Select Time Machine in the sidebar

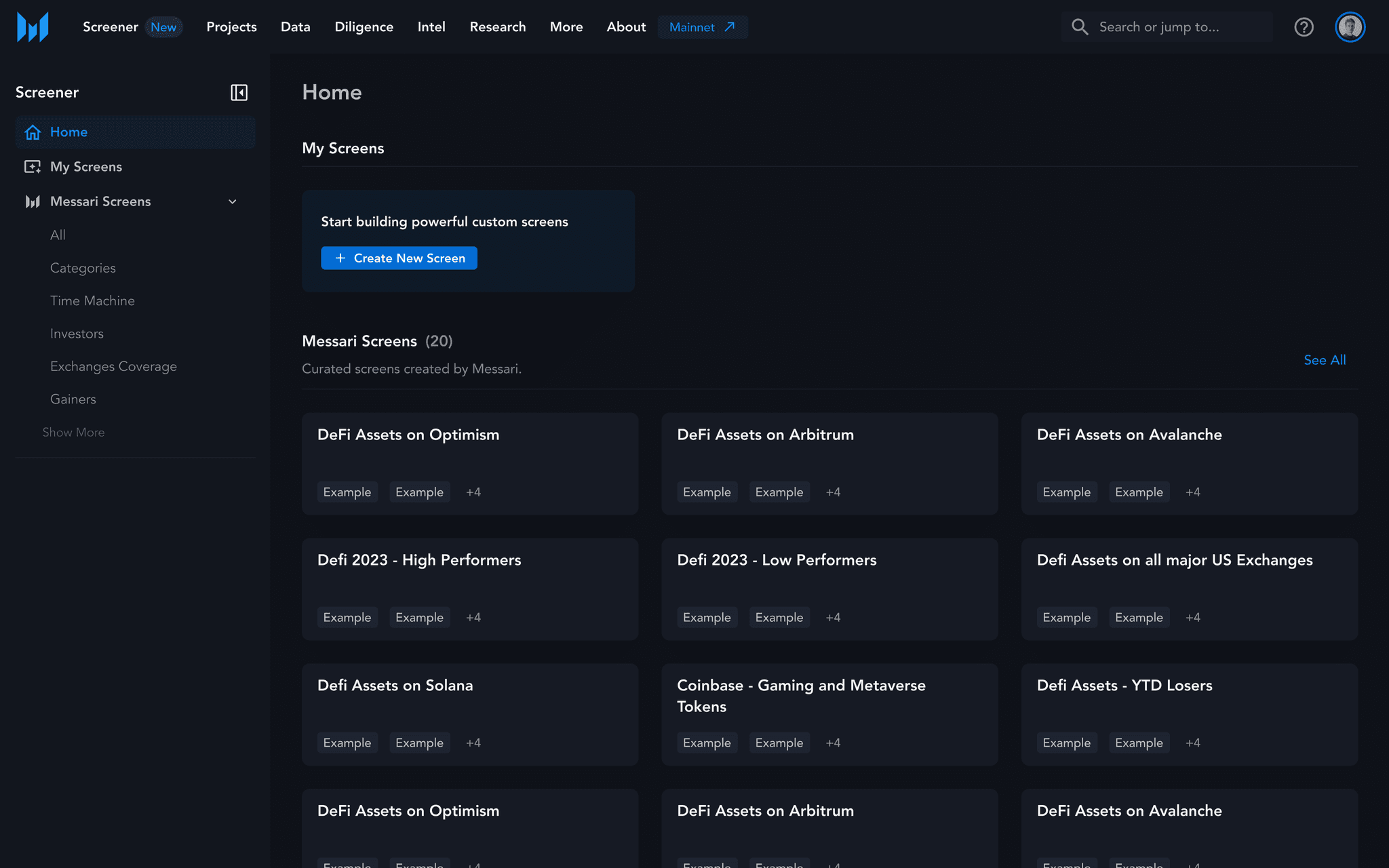(92, 300)
